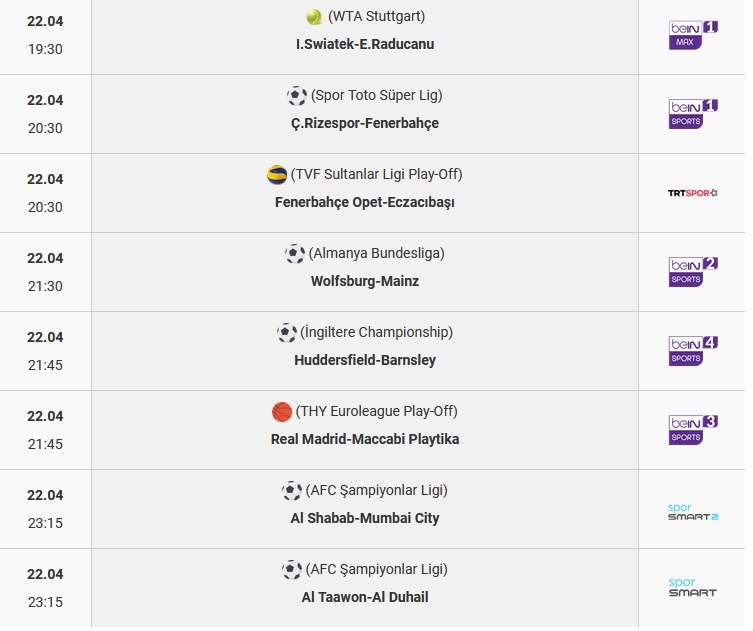Click the volleyball icon for TVF Sultanlar Ligi
The image size is (753, 631).
[x=277, y=175]
